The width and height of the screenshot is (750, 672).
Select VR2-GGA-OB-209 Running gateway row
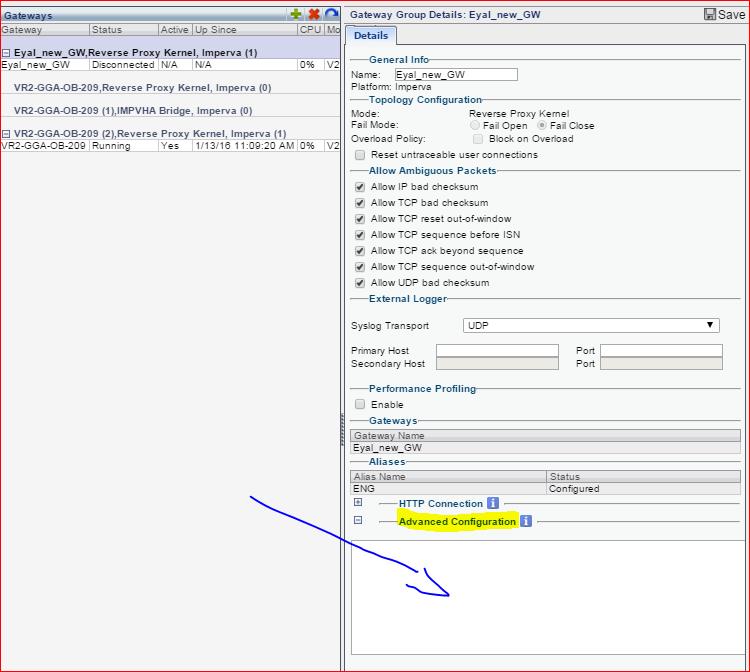[x=170, y=146]
